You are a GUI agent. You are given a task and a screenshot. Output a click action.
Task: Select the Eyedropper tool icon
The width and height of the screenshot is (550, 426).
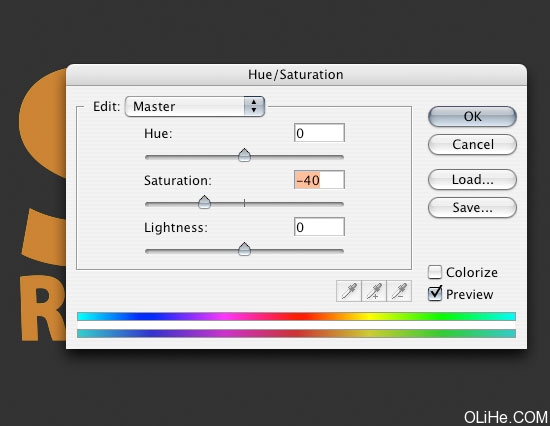(x=349, y=291)
